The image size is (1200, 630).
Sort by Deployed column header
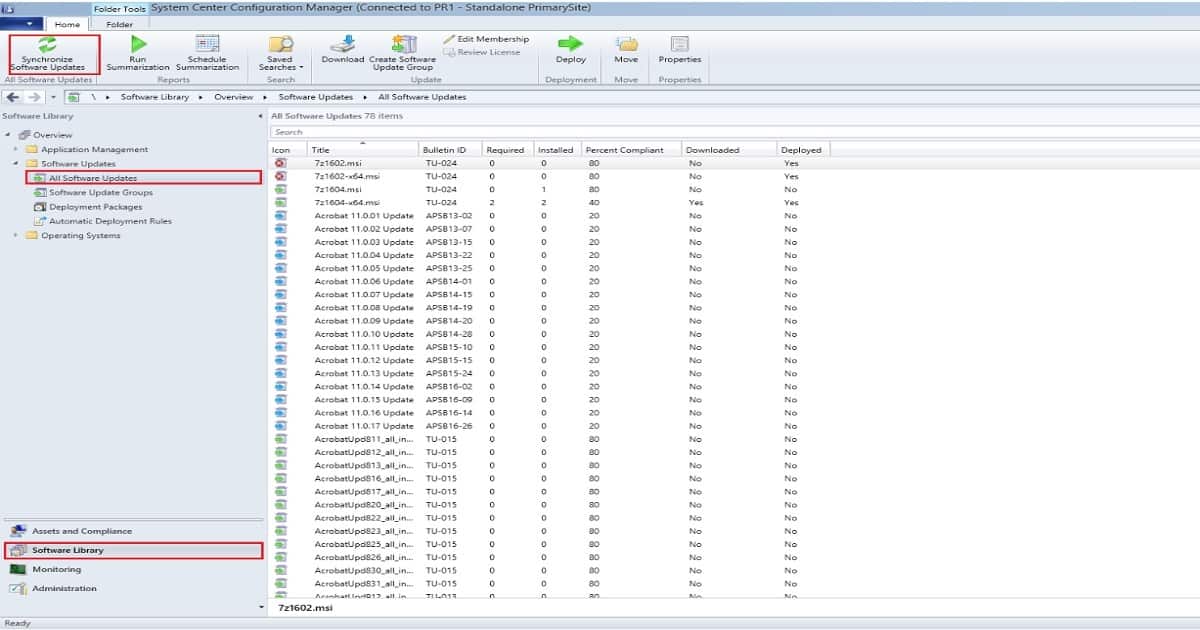pyautogui.click(x=803, y=150)
